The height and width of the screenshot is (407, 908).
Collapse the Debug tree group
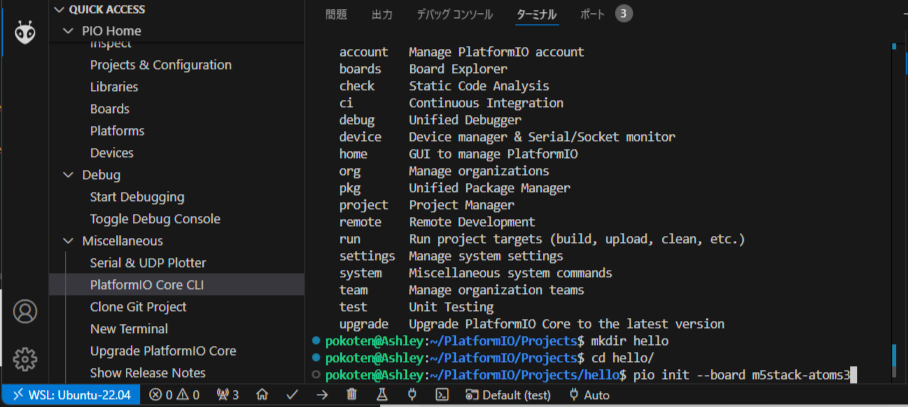[x=68, y=175]
